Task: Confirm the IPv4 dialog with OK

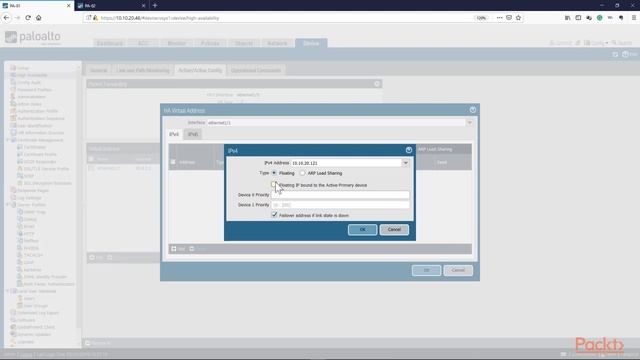Action: (x=362, y=229)
